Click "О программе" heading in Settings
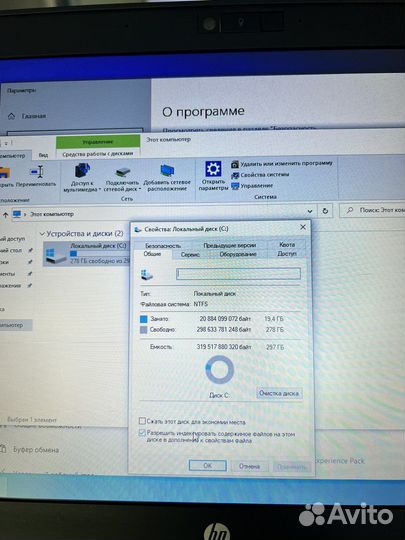Image resolution: width=405 pixels, height=540 pixels. tap(204, 112)
